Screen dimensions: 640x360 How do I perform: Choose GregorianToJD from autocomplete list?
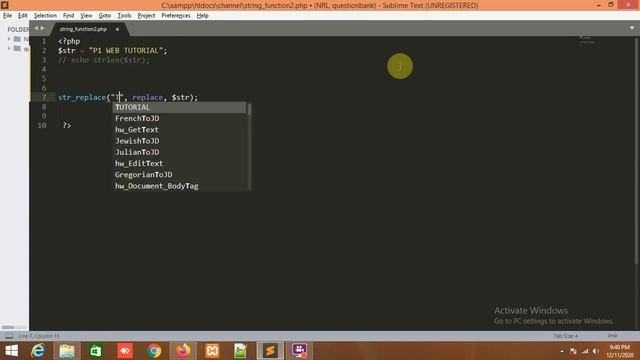click(180, 175)
